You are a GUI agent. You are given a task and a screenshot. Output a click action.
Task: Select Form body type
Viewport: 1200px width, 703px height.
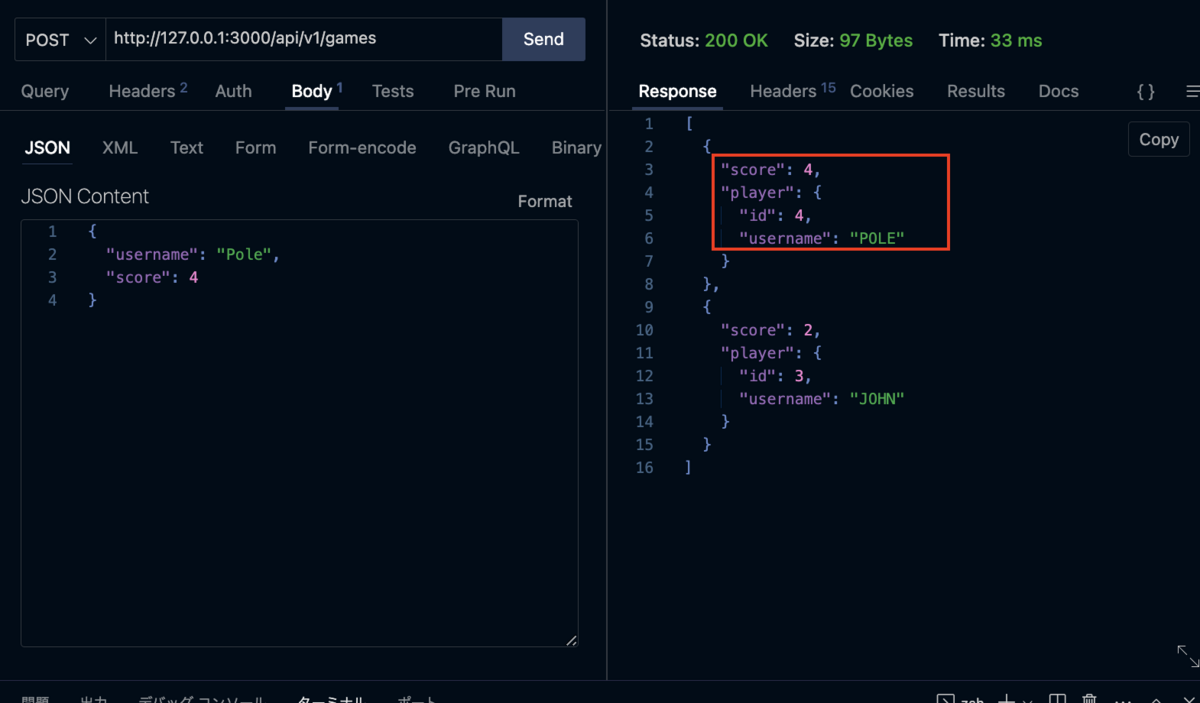point(255,148)
